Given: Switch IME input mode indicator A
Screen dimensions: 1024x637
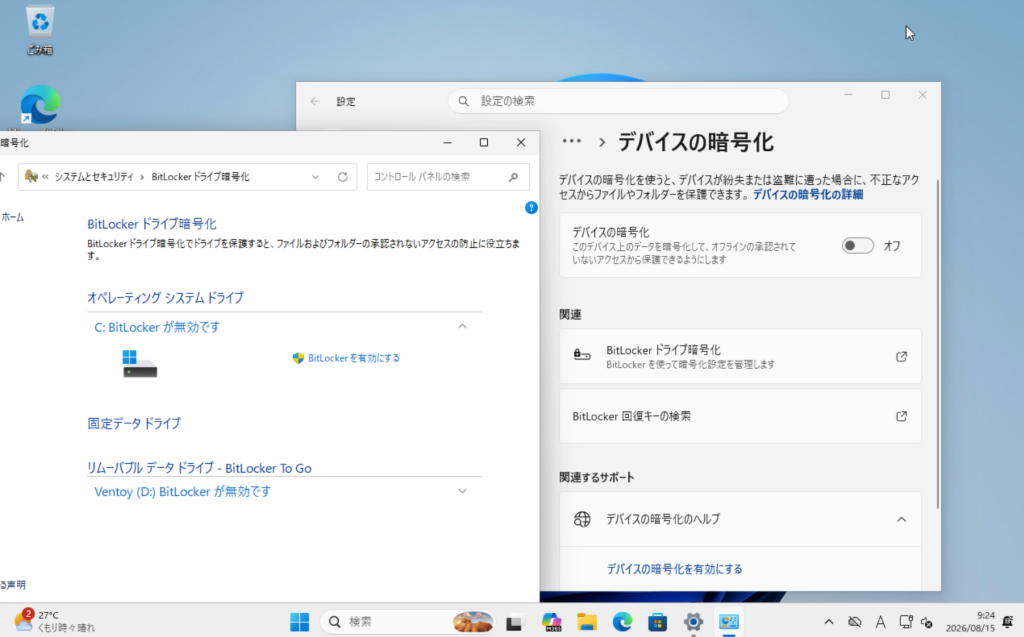Looking at the screenshot, I should [880, 622].
